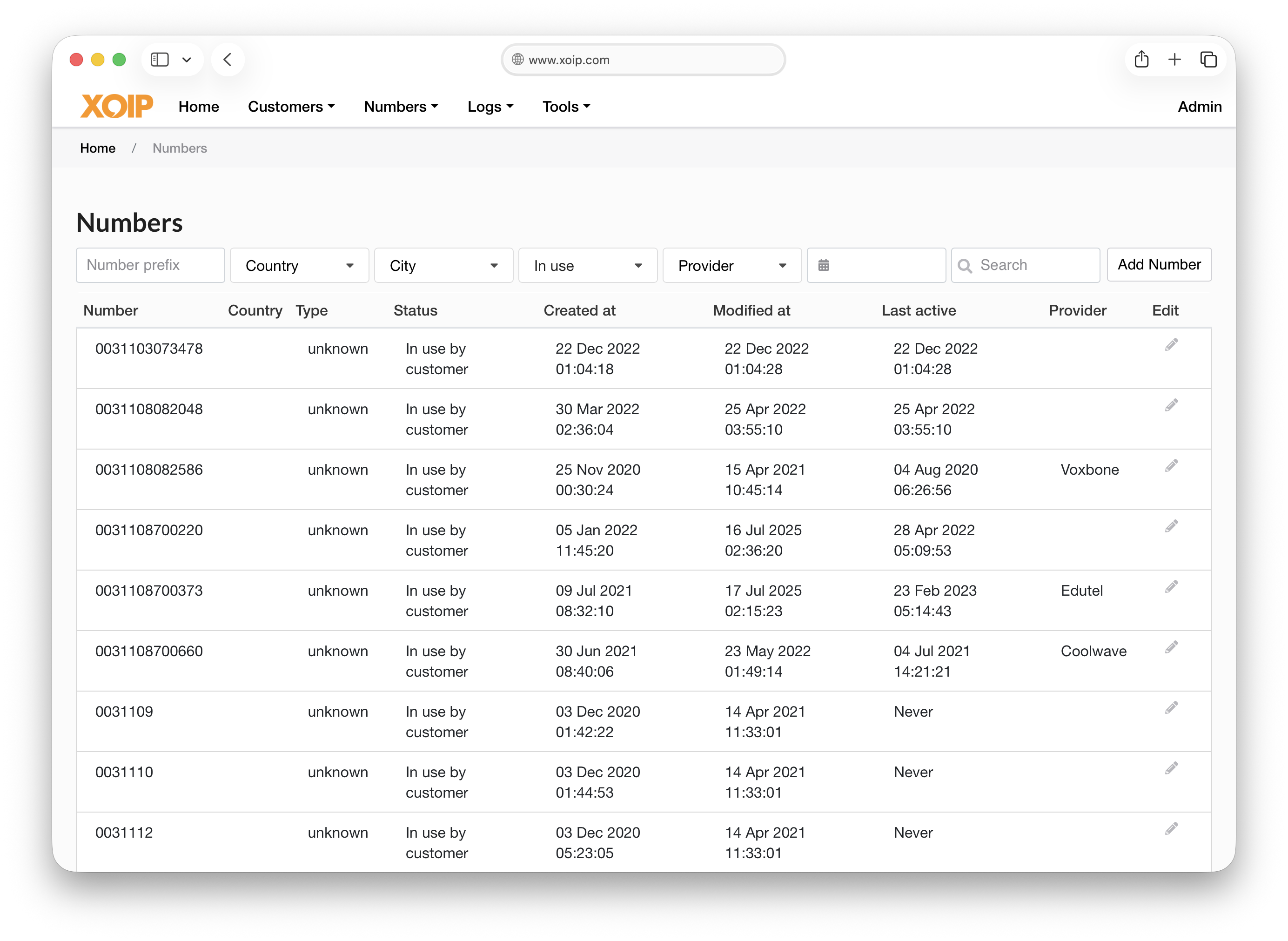Open the Admin account menu
This screenshot has width=1288, height=941.
[x=1199, y=107]
